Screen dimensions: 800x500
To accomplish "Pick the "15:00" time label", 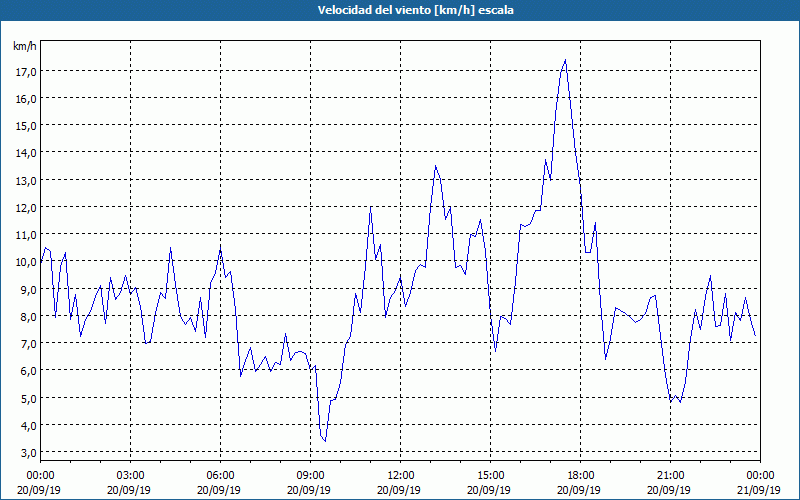I will pos(490,476).
